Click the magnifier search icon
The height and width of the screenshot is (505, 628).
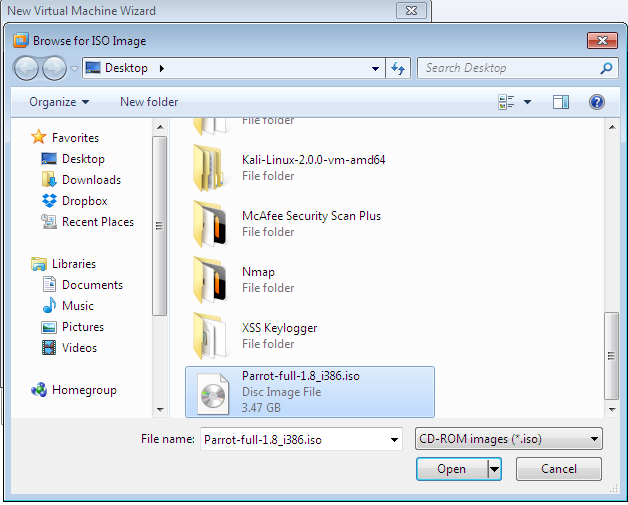[x=606, y=68]
